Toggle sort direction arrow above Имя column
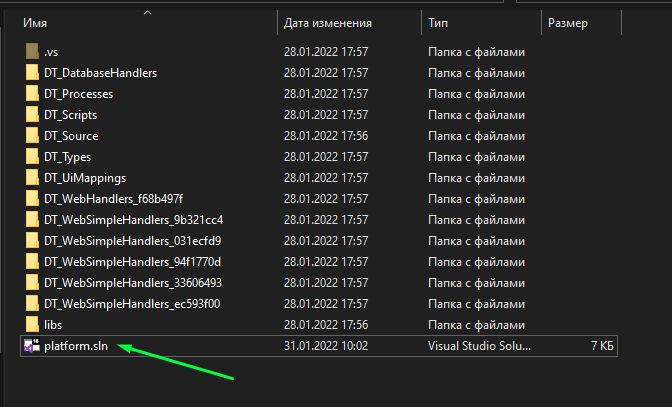This screenshot has height=407, width=672. pyautogui.click(x=148, y=13)
